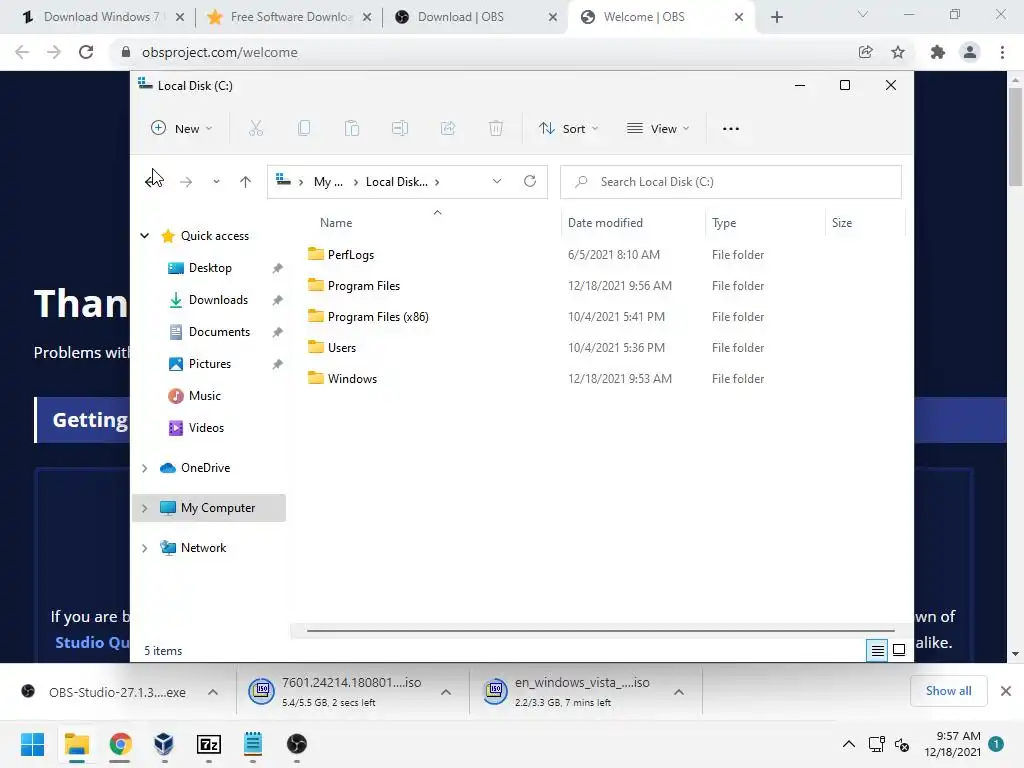The width and height of the screenshot is (1024, 768).
Task: Open Notepad icon in taskbar
Action: click(253, 744)
